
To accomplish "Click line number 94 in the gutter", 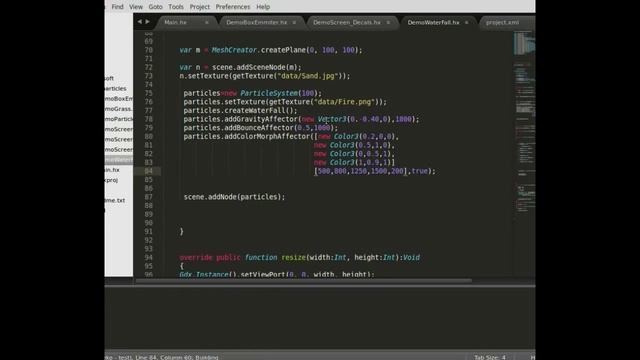I will click(148, 258).
